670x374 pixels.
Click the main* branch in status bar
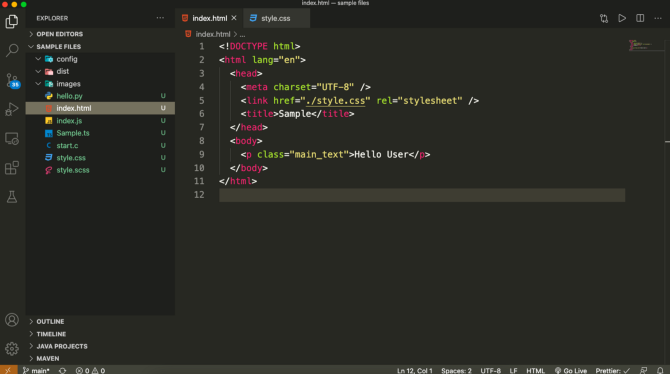click(x=36, y=371)
